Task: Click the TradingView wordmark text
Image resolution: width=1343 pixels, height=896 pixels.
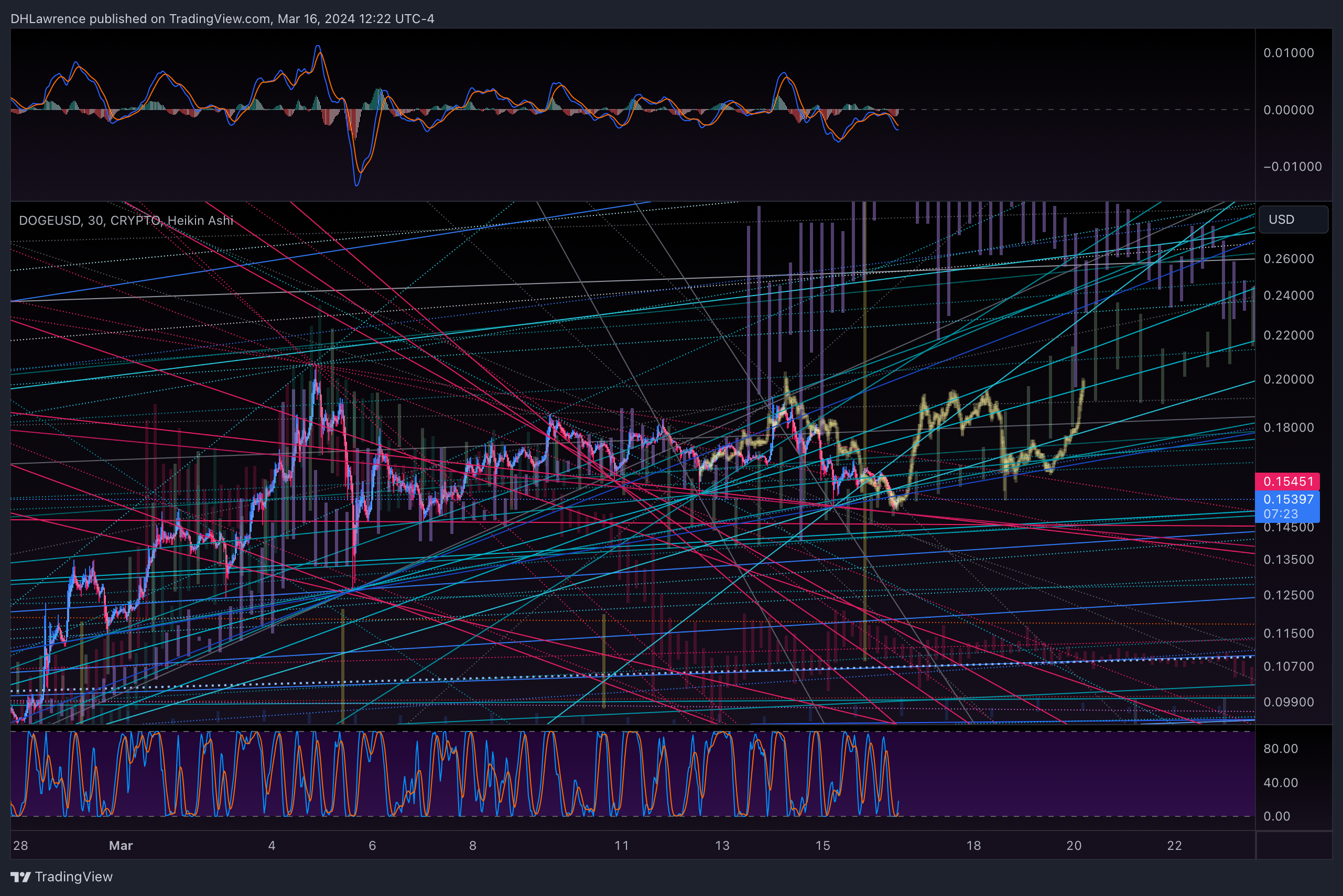Action: click(74, 877)
